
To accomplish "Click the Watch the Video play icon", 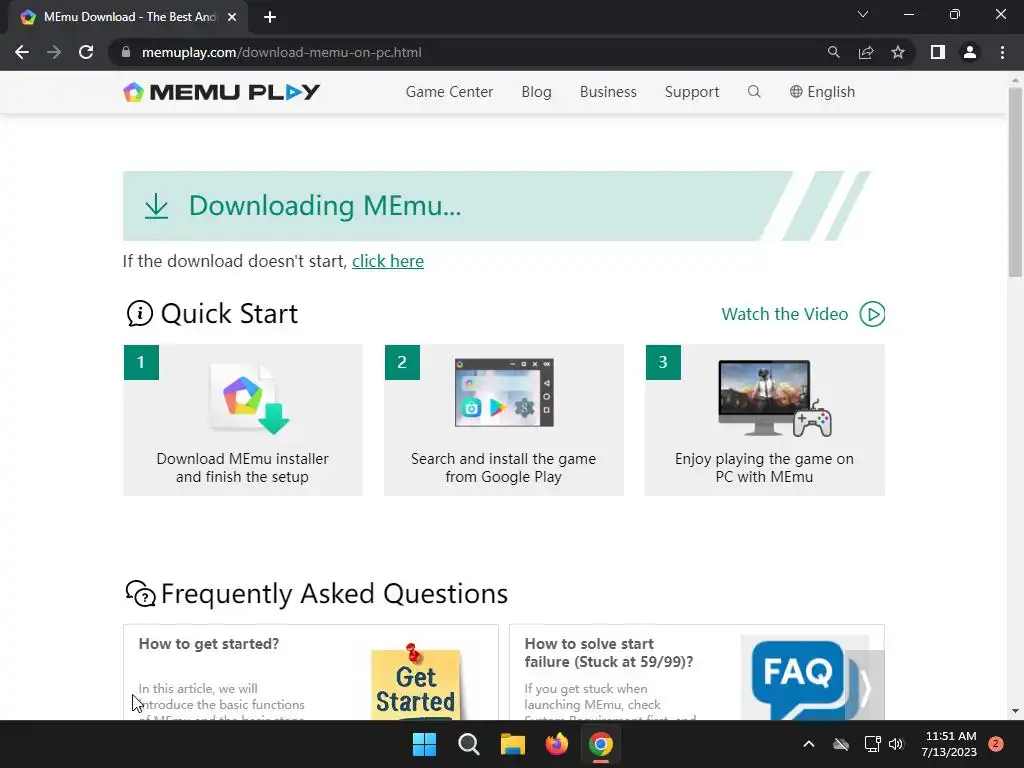I will tap(872, 314).
